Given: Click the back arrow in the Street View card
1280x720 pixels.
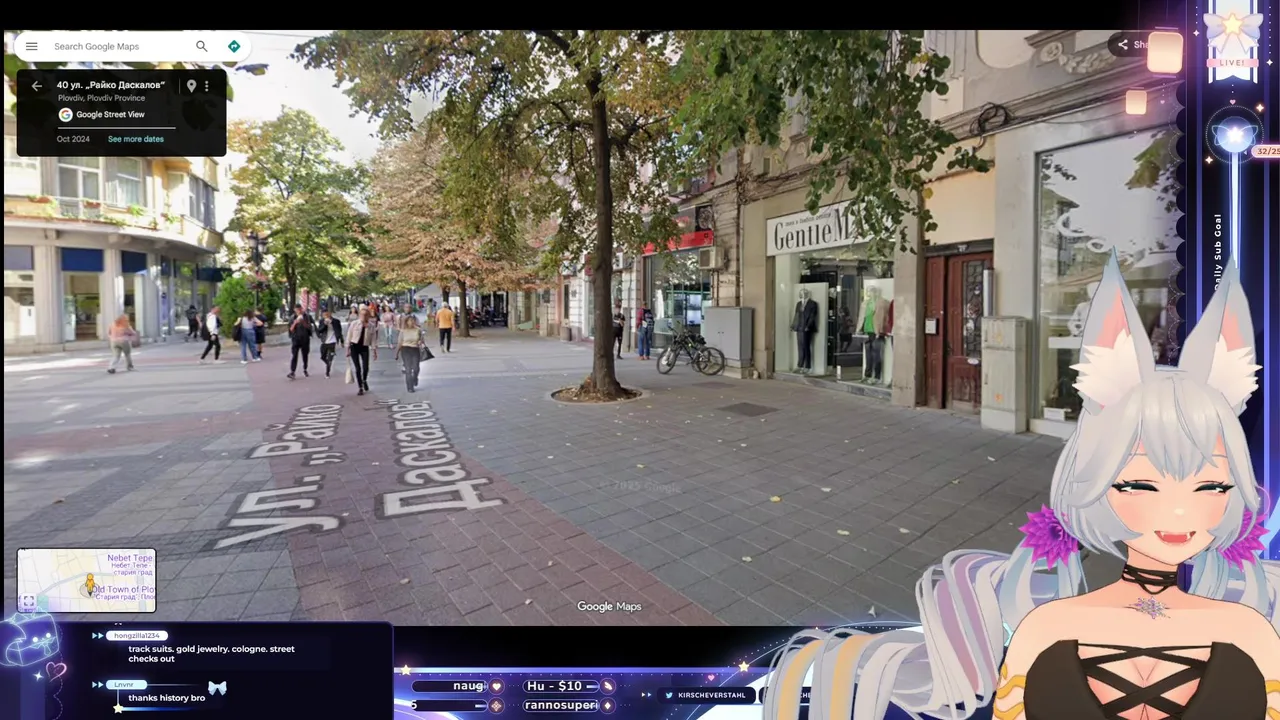Looking at the screenshot, I should tap(37, 86).
